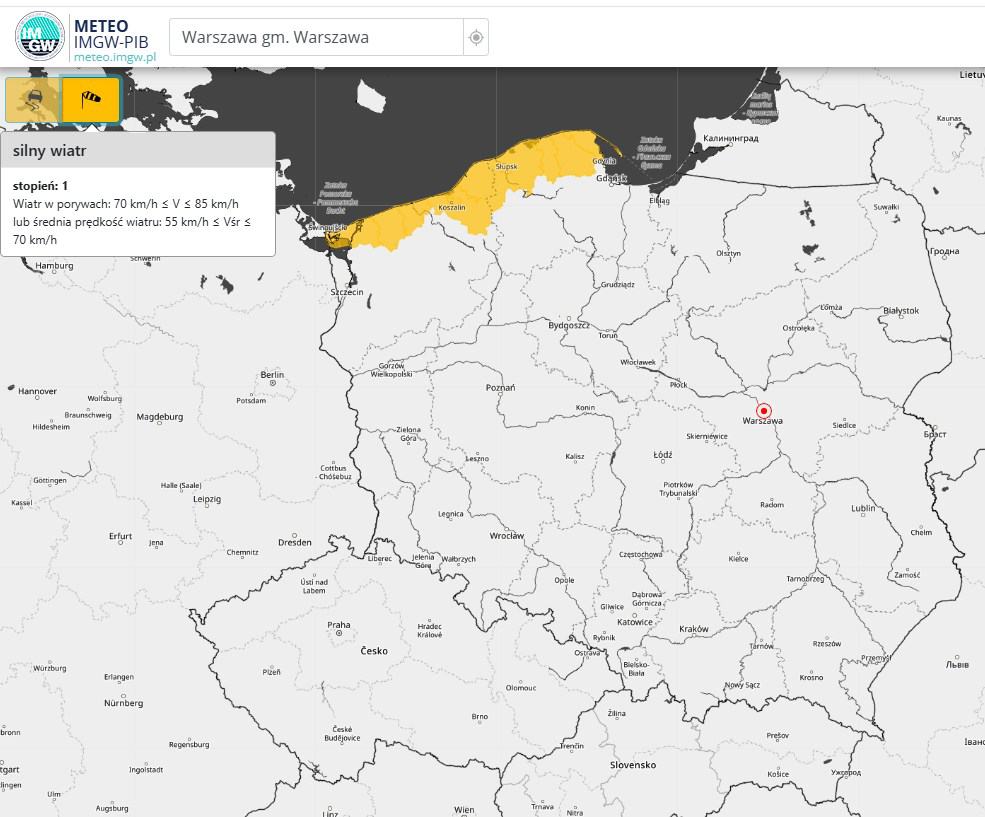Click the red Warszawa location marker

(764, 410)
